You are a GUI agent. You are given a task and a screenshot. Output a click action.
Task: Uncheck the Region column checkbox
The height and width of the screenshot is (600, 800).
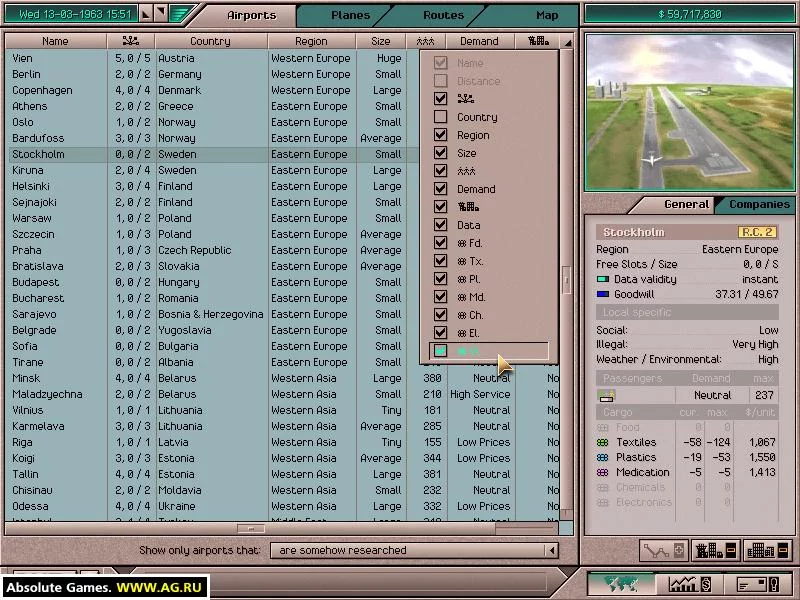pyautogui.click(x=440, y=135)
